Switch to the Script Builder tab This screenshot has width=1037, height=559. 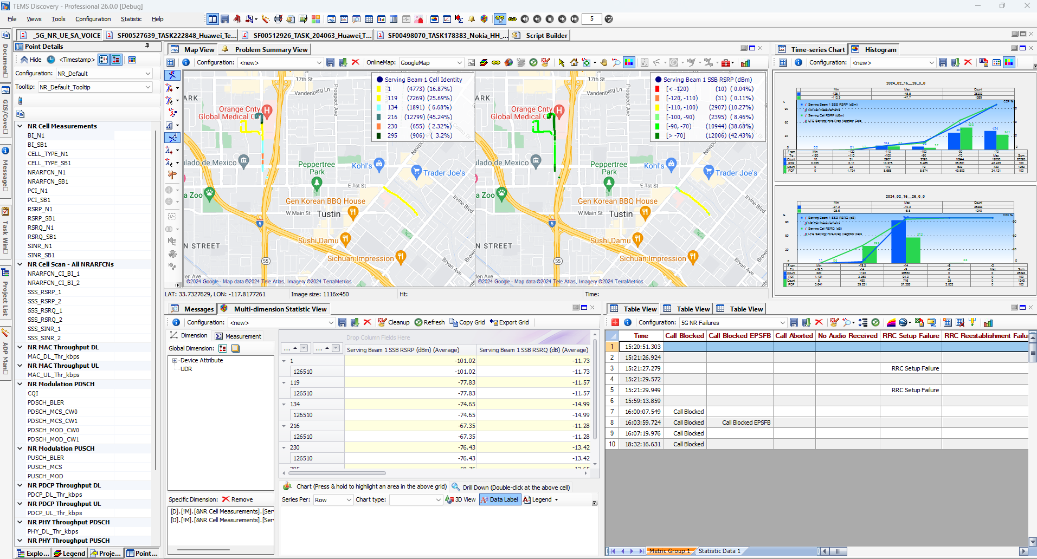pyautogui.click(x=540, y=36)
